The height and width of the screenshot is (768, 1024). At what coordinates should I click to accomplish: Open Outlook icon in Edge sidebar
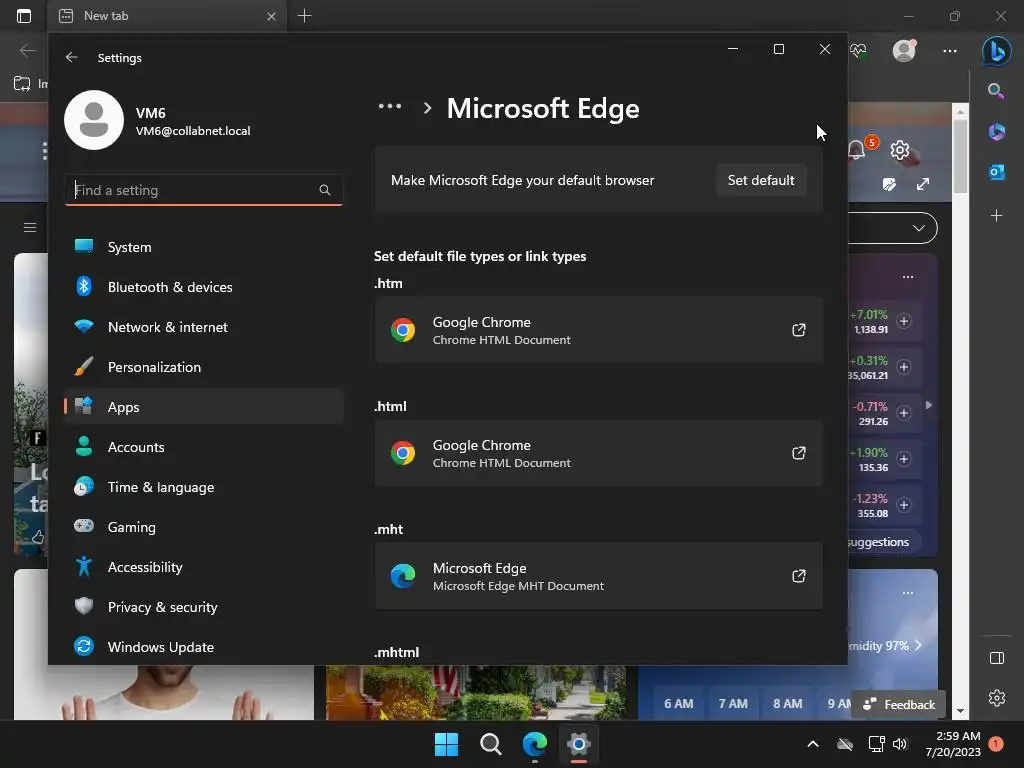tap(997, 172)
